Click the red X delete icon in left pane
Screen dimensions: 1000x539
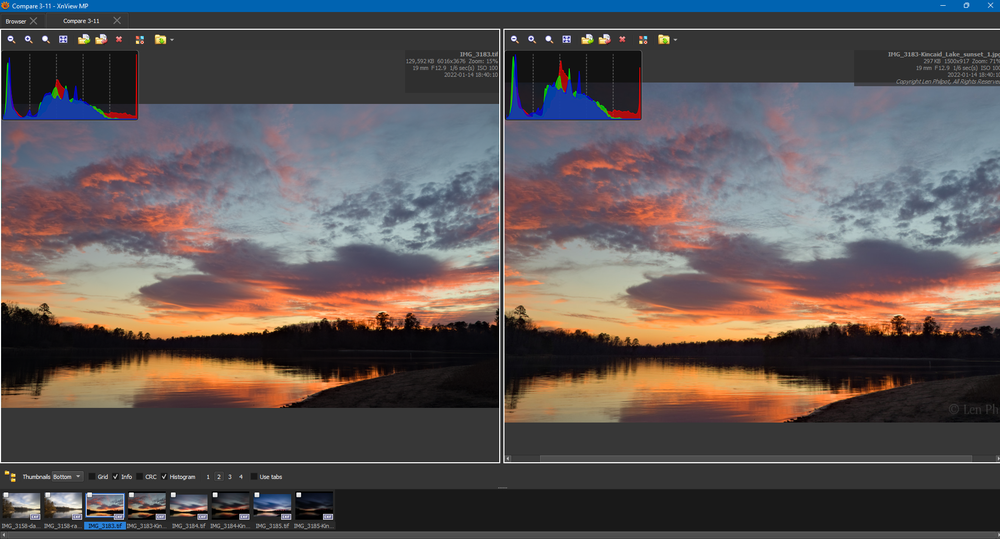(119, 40)
